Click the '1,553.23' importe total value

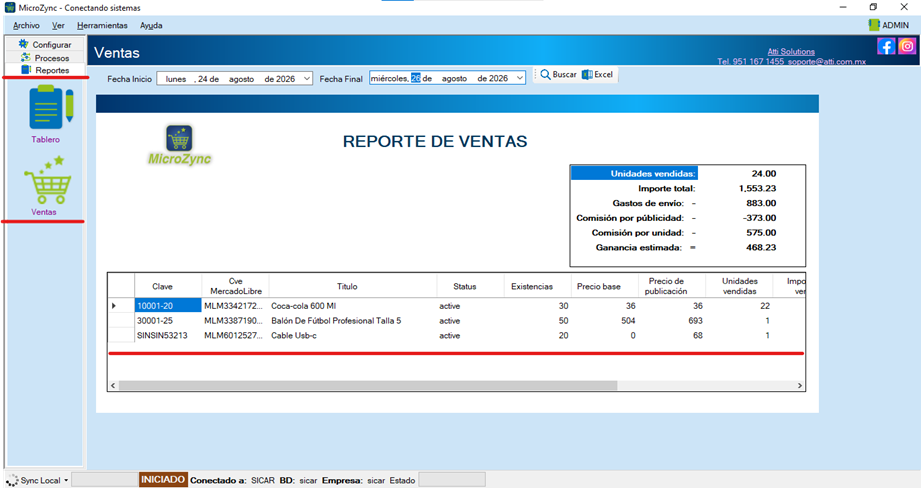coord(757,189)
